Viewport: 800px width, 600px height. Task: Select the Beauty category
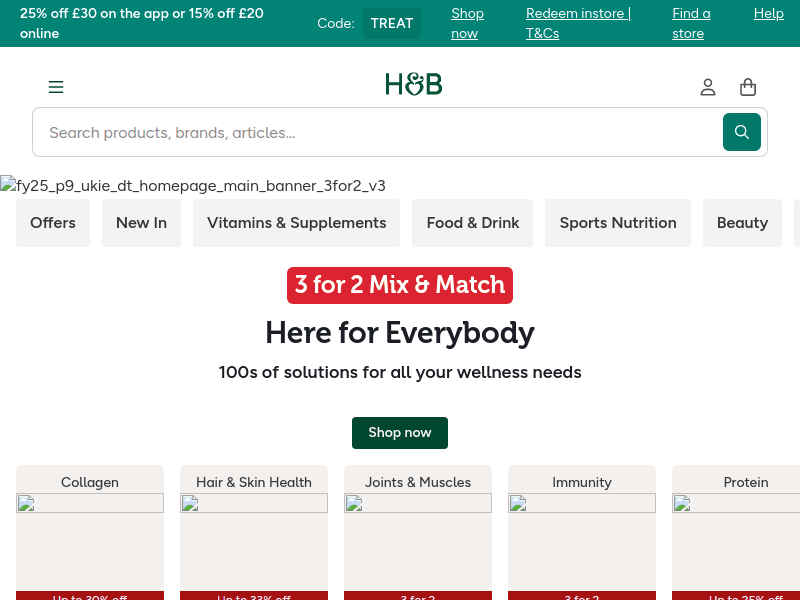click(742, 223)
